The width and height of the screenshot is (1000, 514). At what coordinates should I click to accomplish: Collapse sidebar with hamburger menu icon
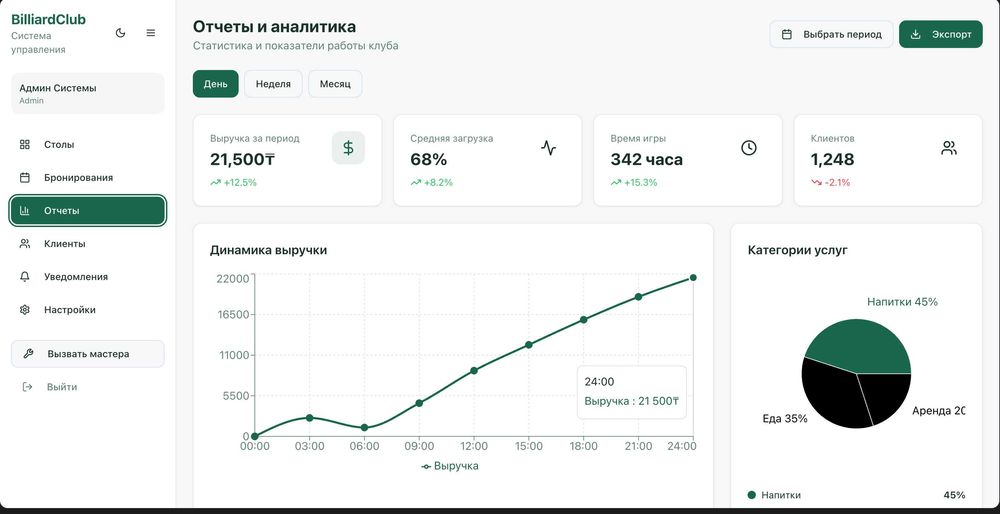point(151,33)
